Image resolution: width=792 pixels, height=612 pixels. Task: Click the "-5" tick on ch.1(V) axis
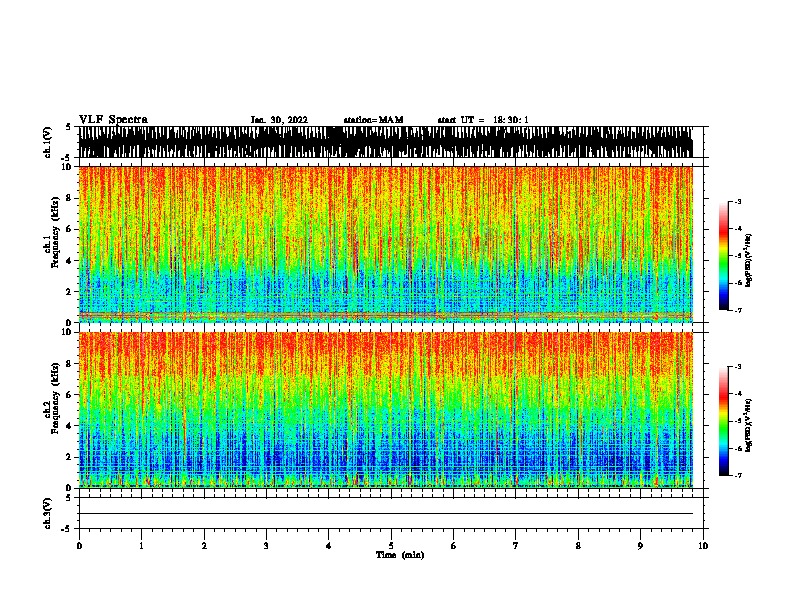tap(67, 158)
